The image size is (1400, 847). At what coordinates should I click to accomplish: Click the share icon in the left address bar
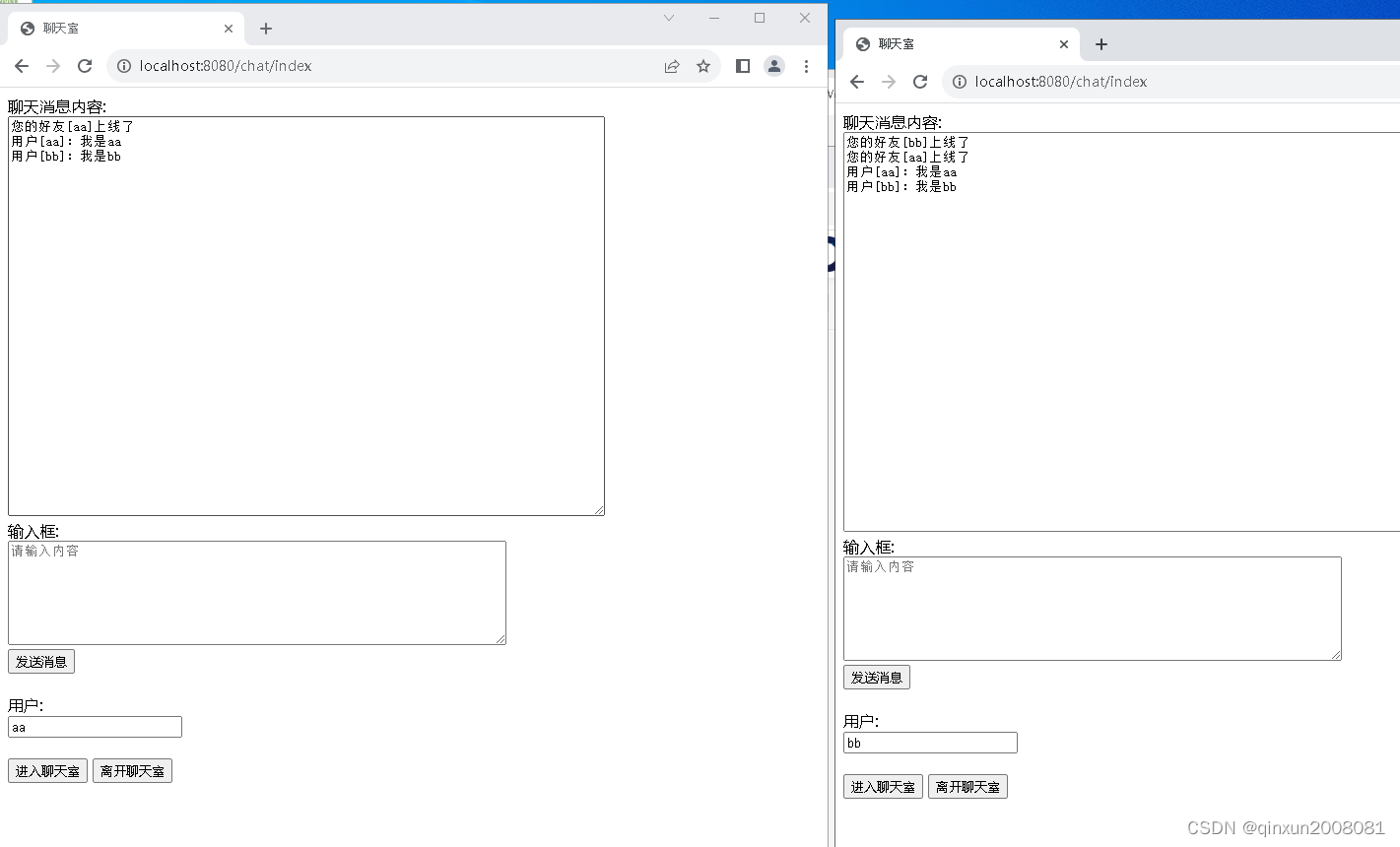tap(672, 66)
